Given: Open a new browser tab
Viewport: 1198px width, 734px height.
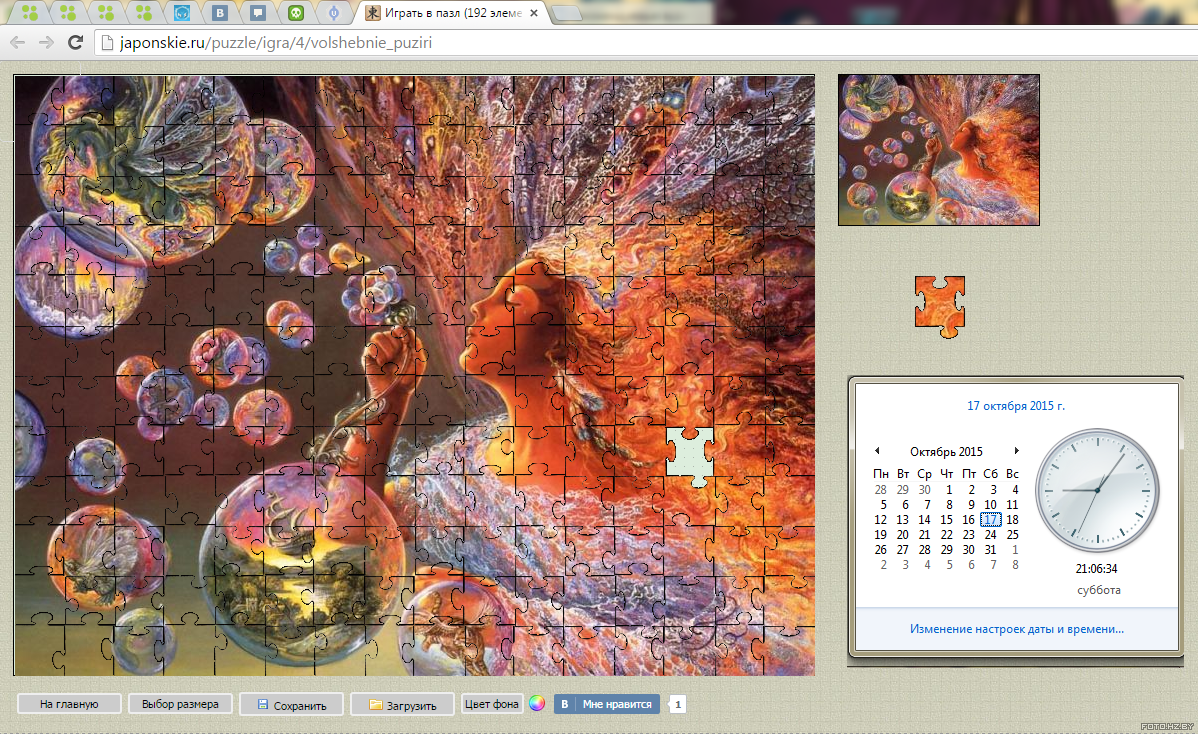Looking at the screenshot, I should (566, 13).
